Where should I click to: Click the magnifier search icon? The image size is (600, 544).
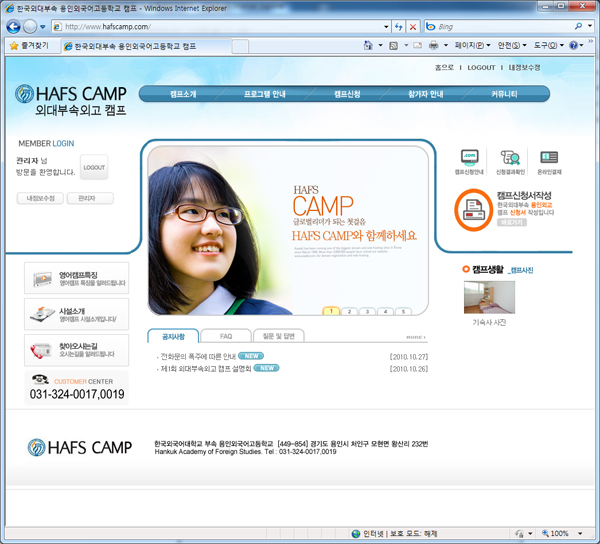pos(578,26)
